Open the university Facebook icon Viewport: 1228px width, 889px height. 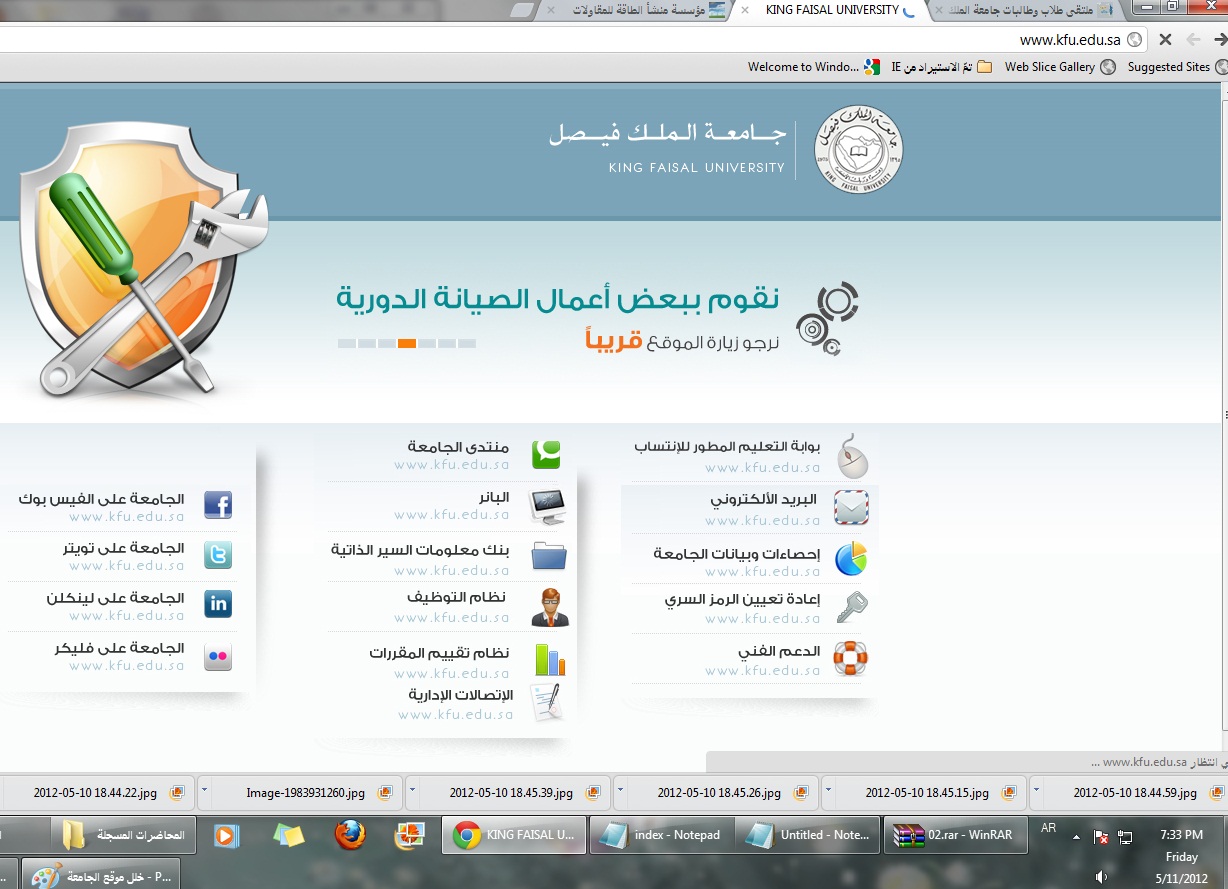pos(218,505)
